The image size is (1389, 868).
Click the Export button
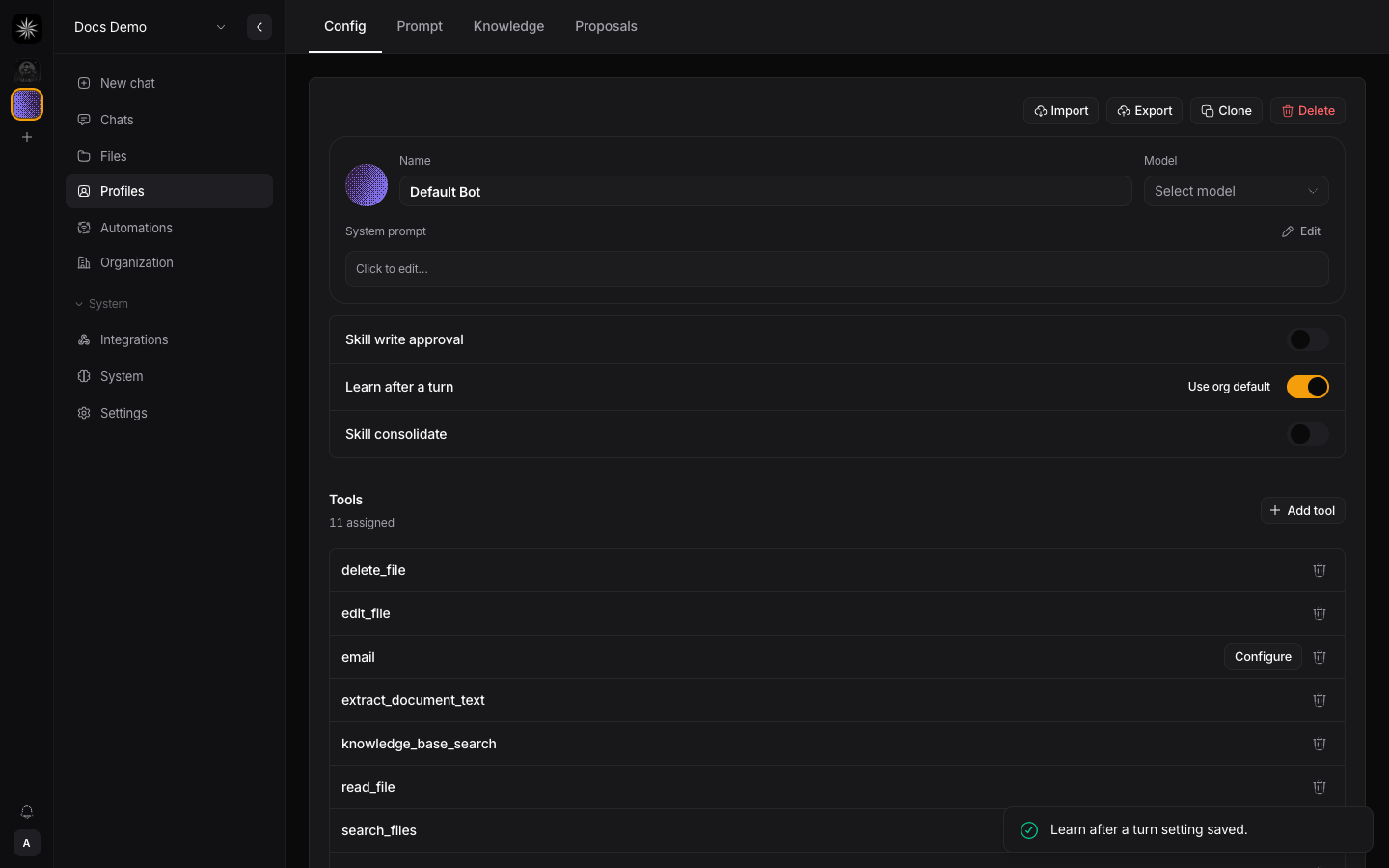[1145, 111]
